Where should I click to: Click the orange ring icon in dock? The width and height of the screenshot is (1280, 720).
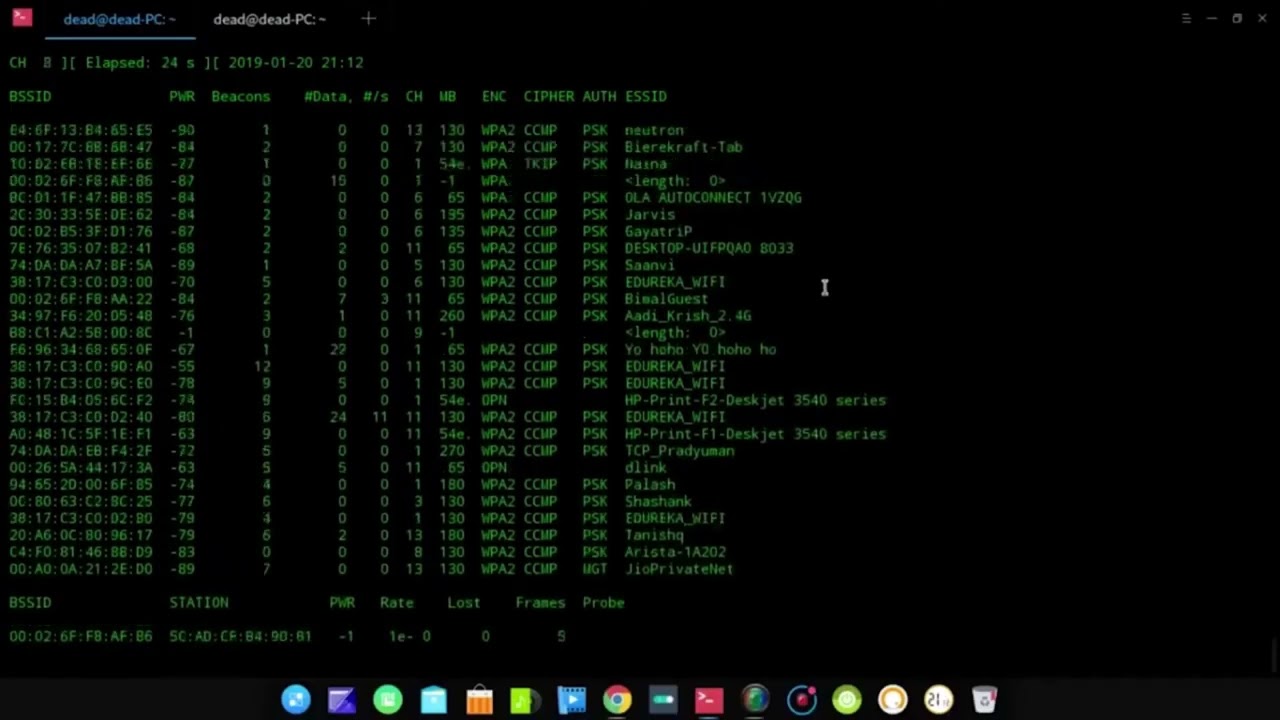tap(893, 700)
